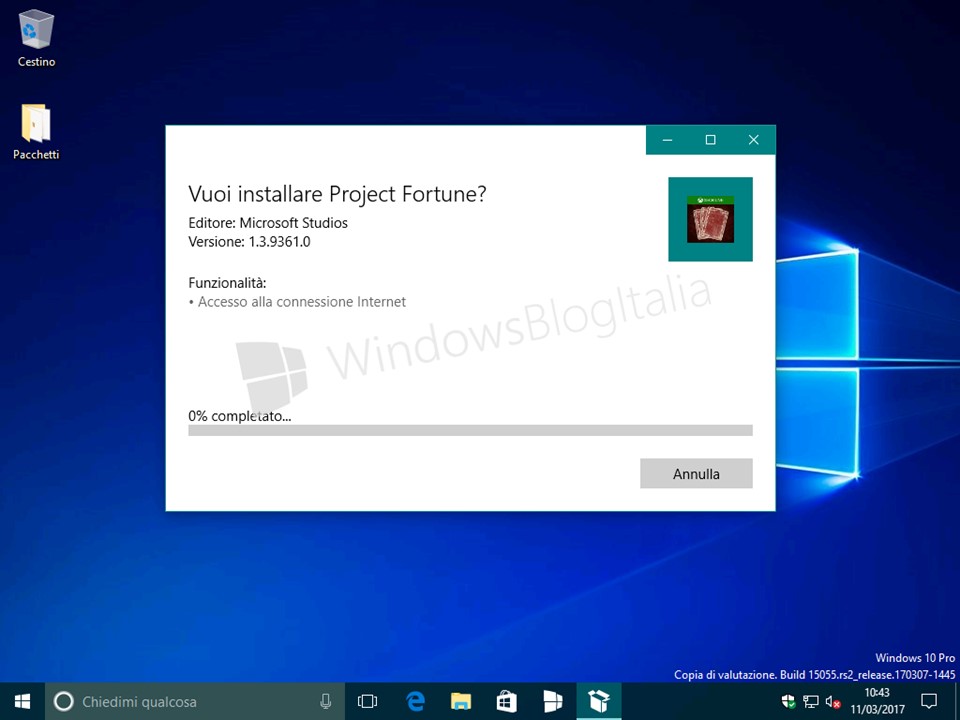Open the Action Center notifications icon
Image resolution: width=960 pixels, height=720 pixels.
[x=929, y=702]
